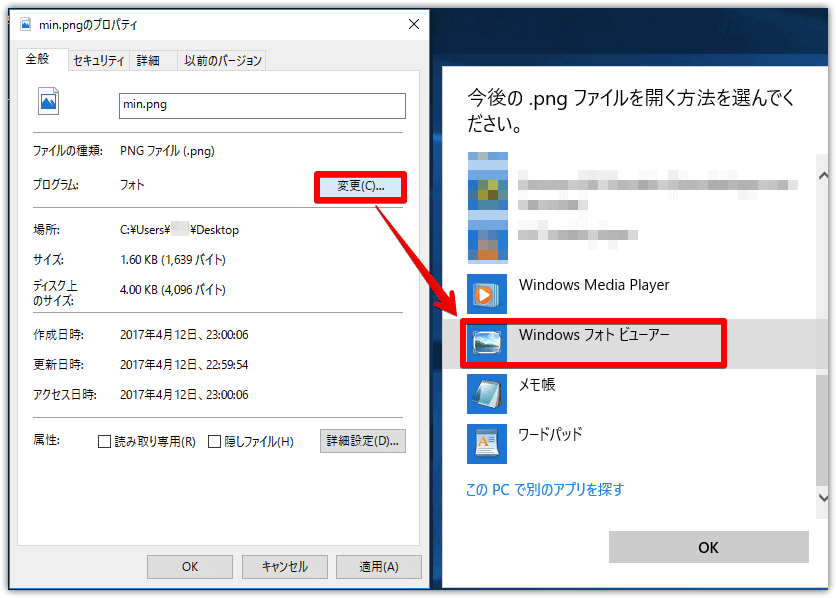Open the 詳細 tab

(148, 61)
